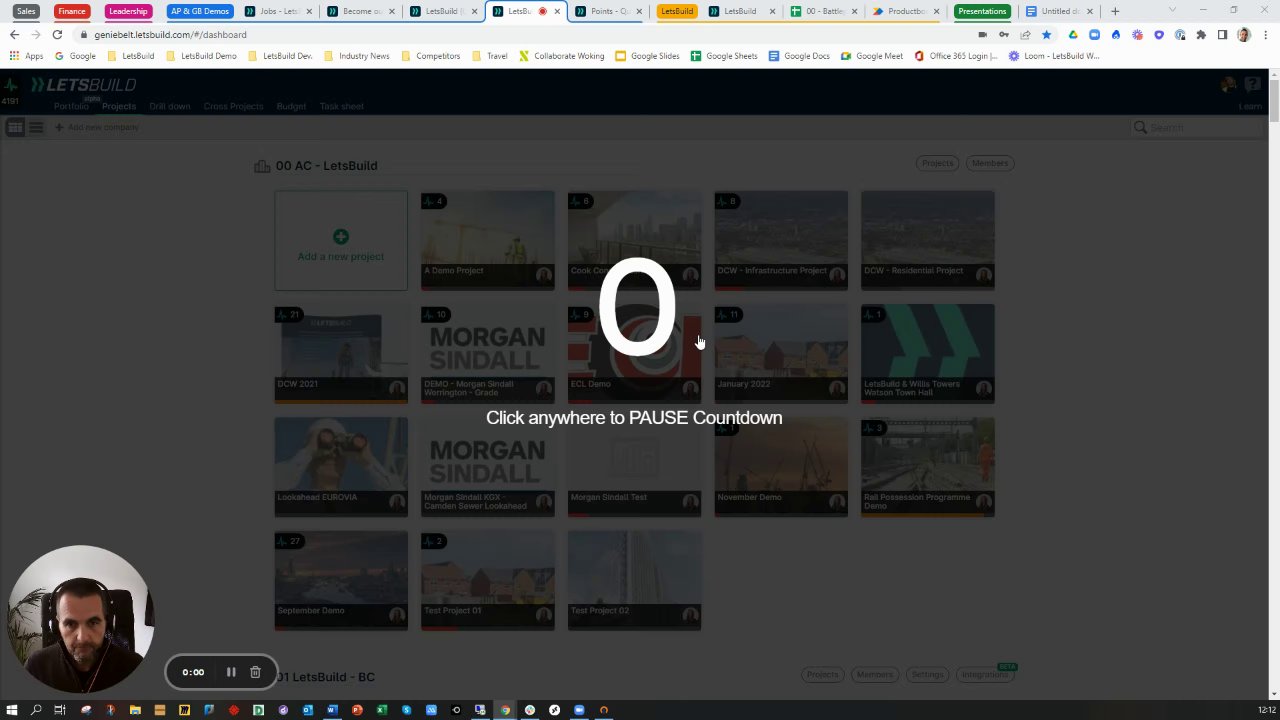This screenshot has width=1280, height=720.
Task: Switch to list view of companies
Action: point(35,127)
